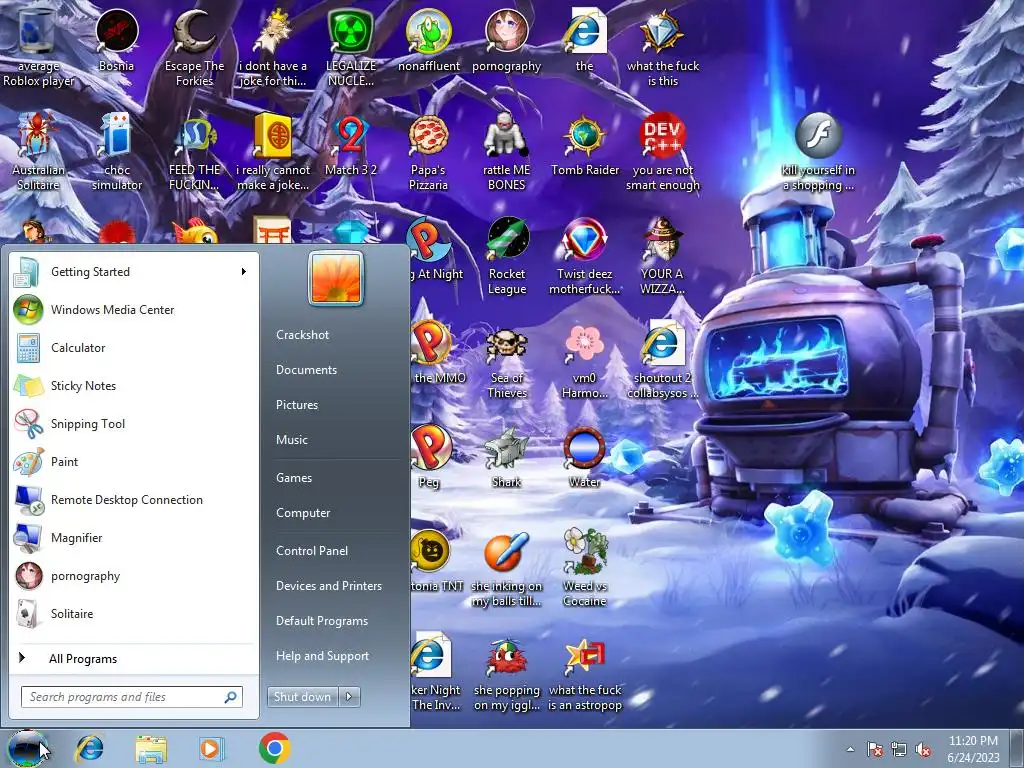Launch Magnifier from Start menu
1024x768 pixels.
click(135, 537)
